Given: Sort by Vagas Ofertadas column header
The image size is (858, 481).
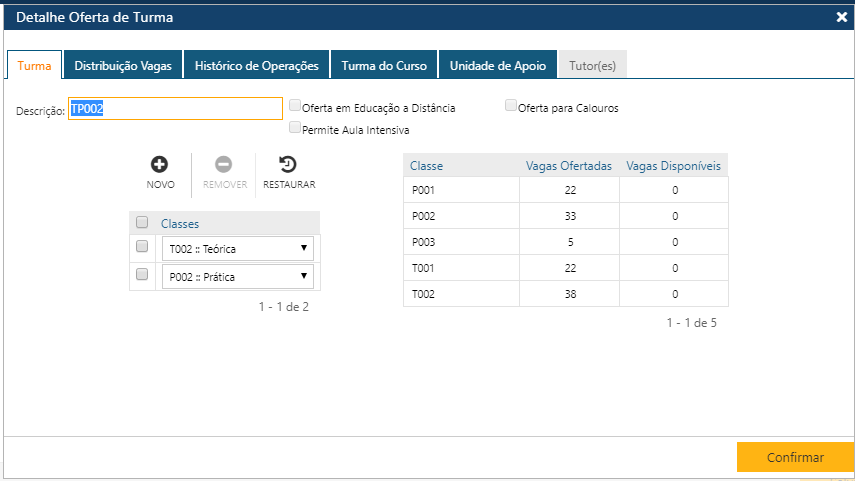Looking at the screenshot, I should coord(568,166).
